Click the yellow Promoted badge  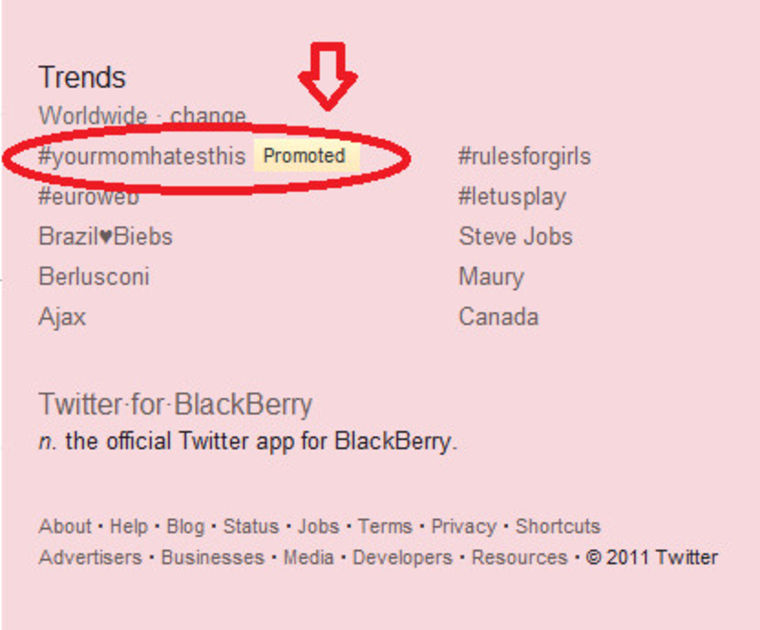[x=304, y=156]
